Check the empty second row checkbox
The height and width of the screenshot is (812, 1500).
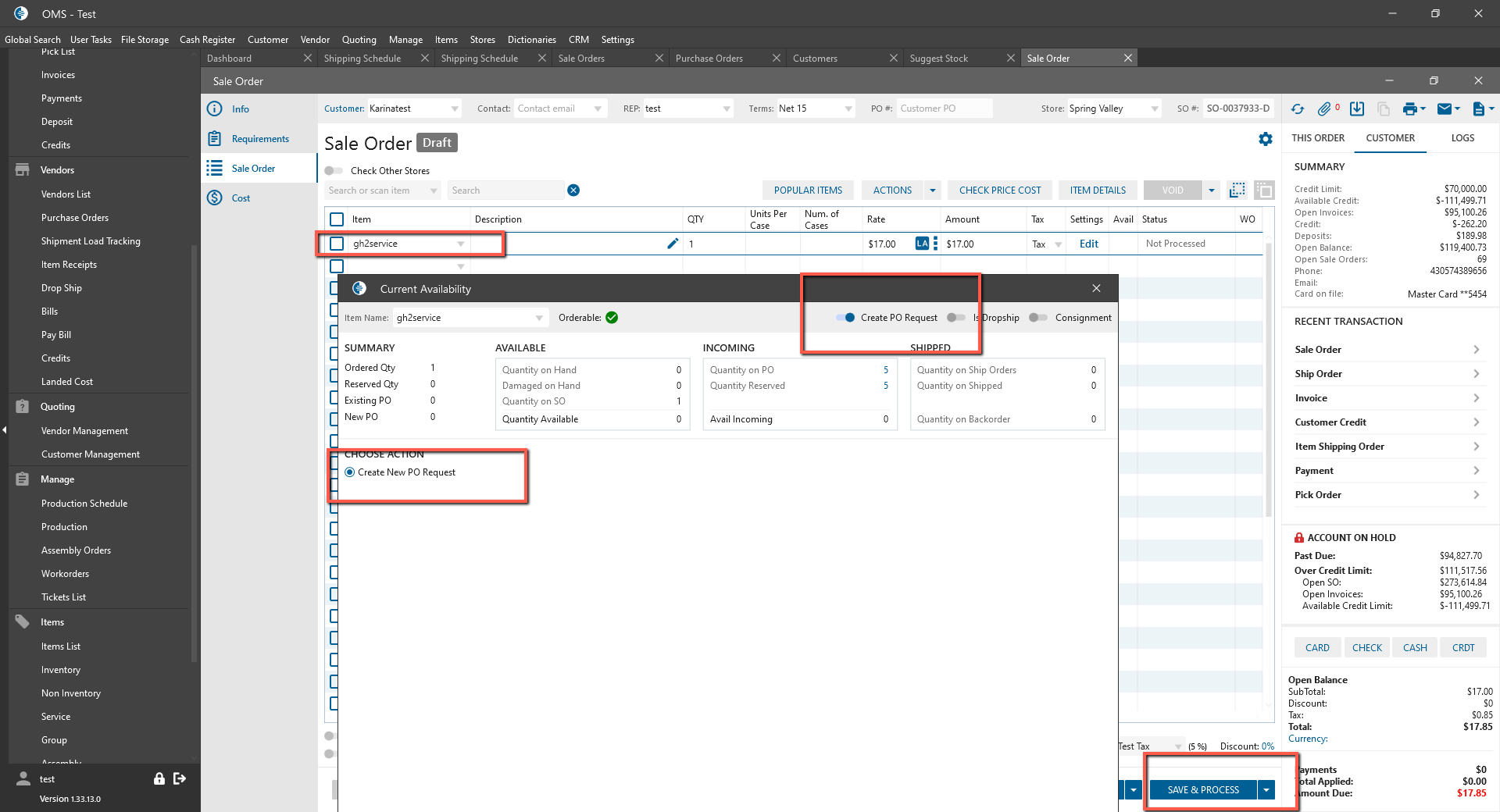337,266
